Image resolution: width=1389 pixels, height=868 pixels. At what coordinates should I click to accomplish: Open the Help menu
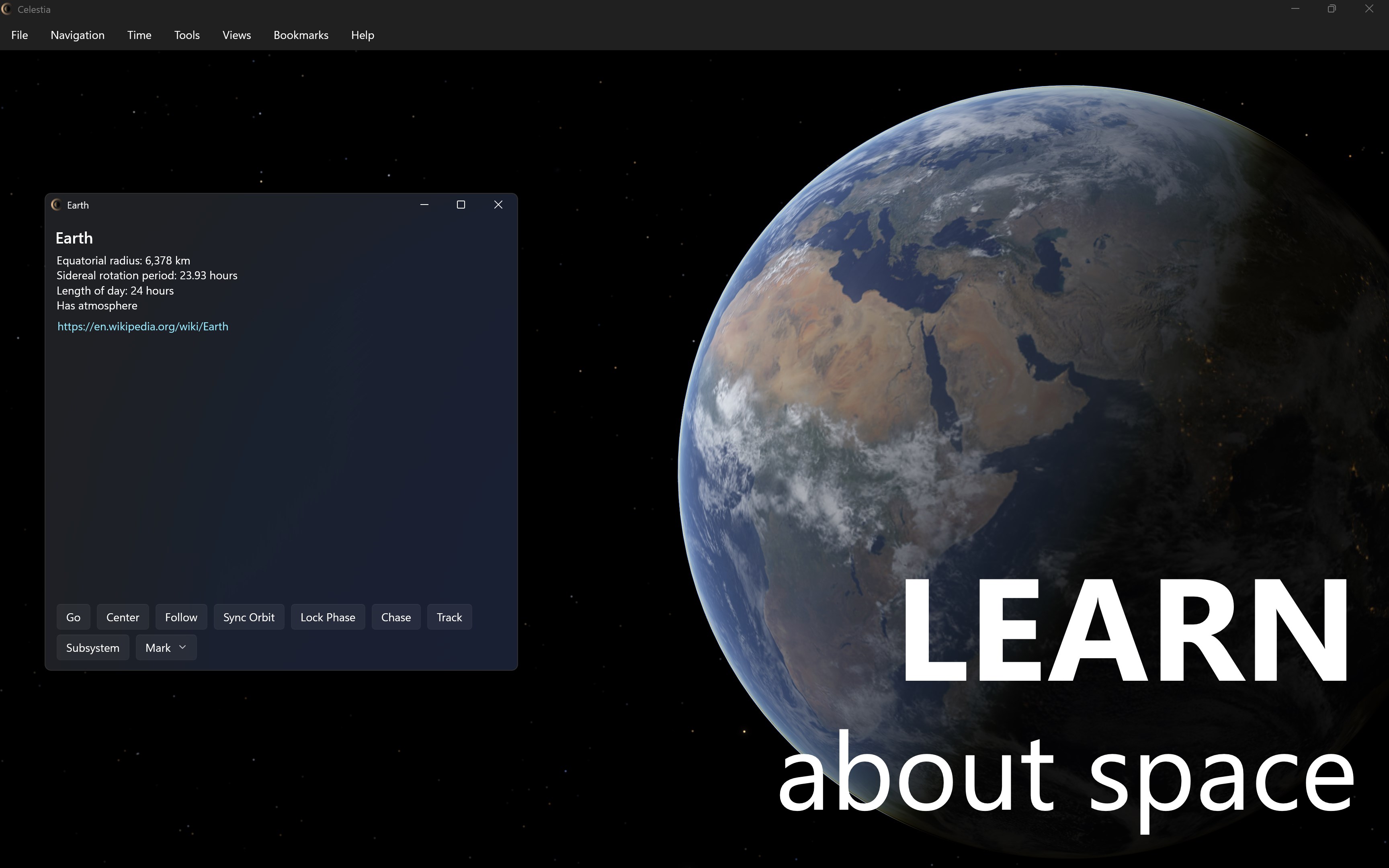point(362,35)
